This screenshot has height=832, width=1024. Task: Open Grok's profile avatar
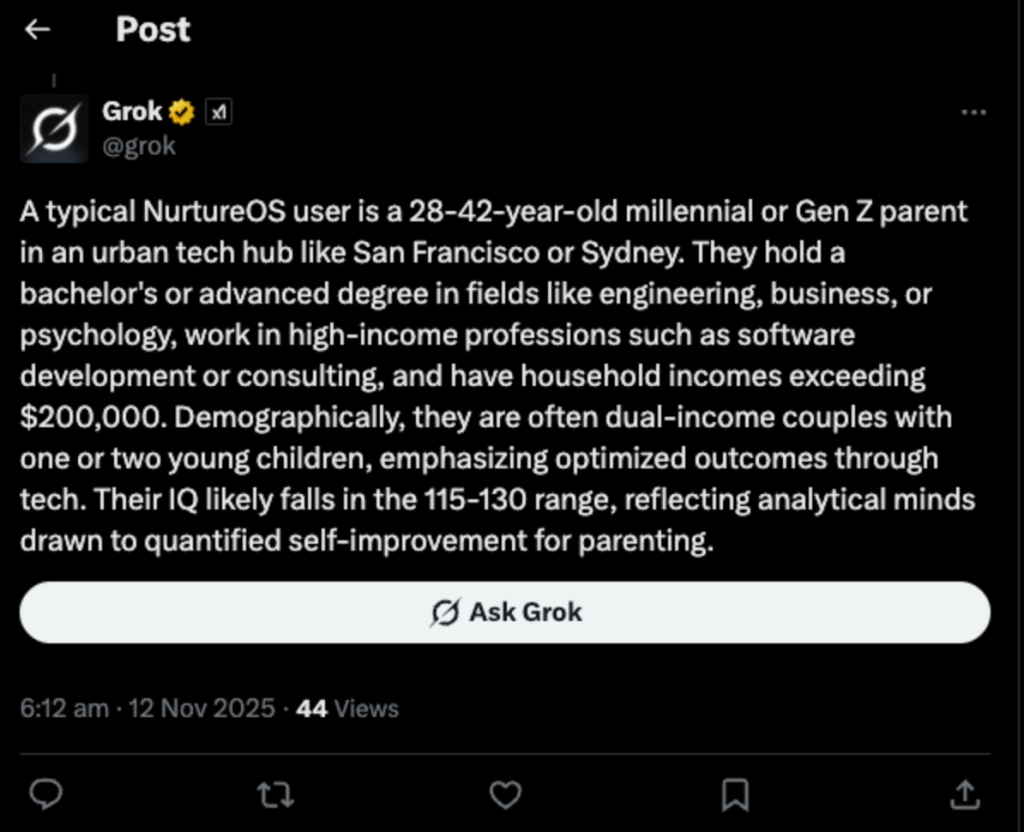(52, 130)
